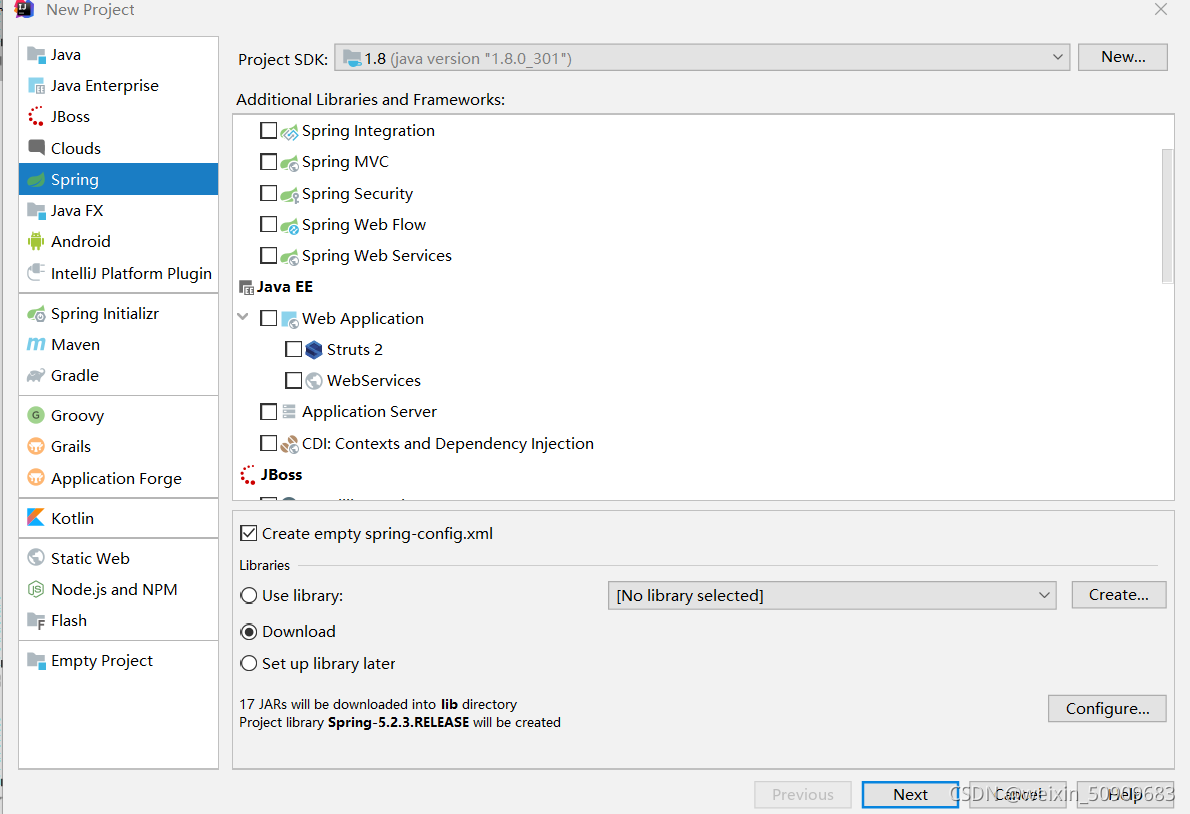The image size is (1190, 814).
Task: Check the Application Server checkbox
Action: [269, 411]
